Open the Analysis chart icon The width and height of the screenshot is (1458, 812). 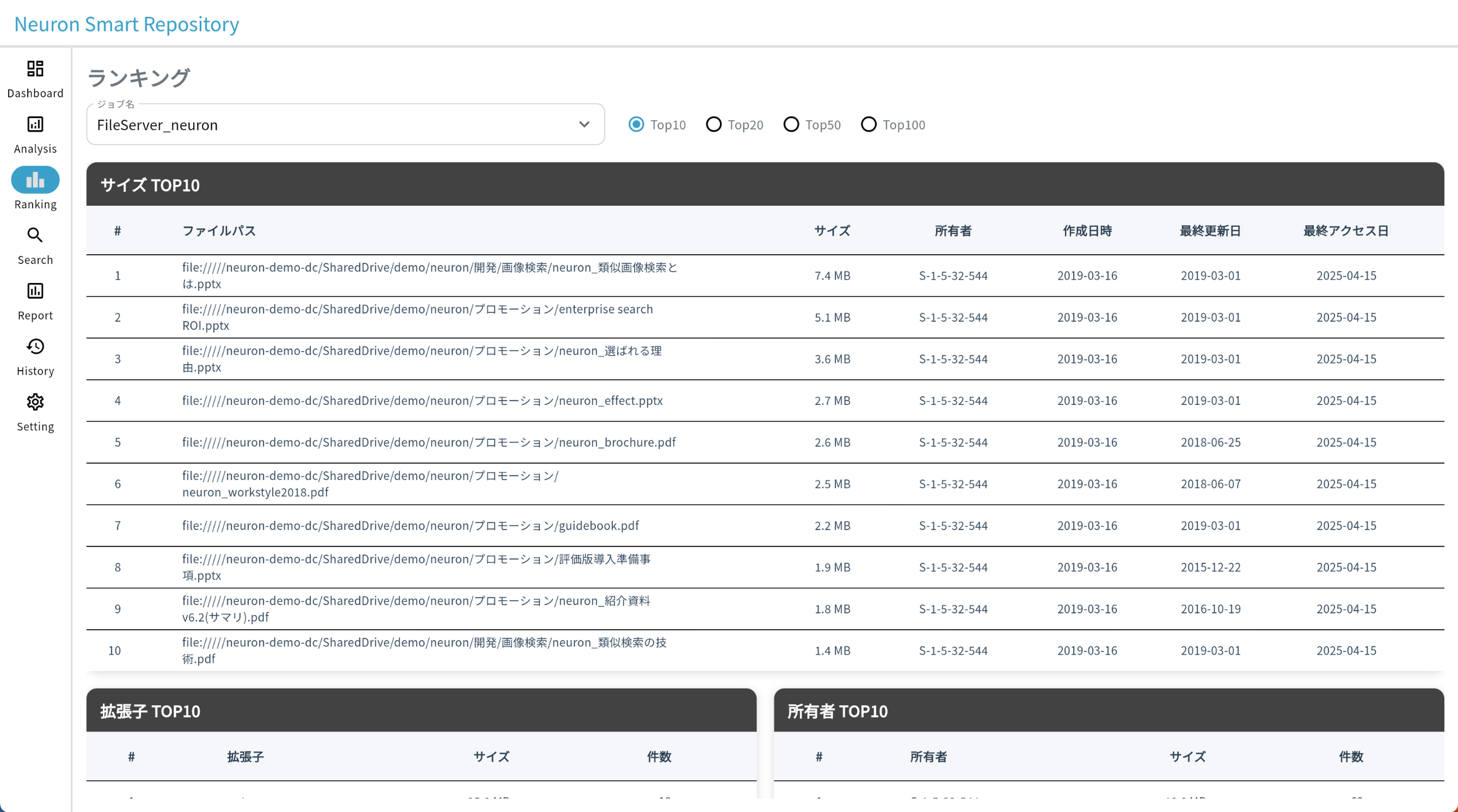[x=35, y=125]
